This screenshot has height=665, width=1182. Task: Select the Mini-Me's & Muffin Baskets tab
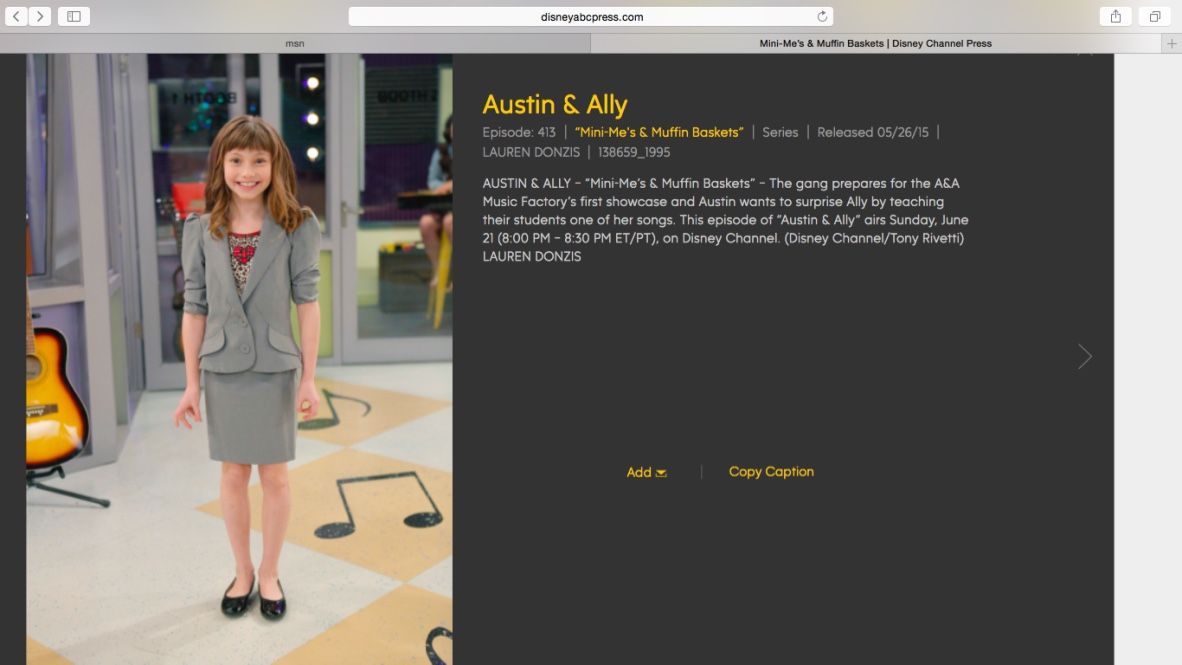pos(875,44)
